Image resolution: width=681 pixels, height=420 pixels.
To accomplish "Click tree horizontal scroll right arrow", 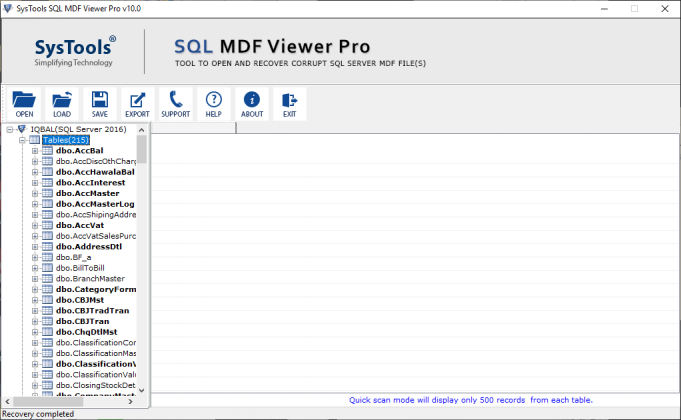I will coord(130,402).
